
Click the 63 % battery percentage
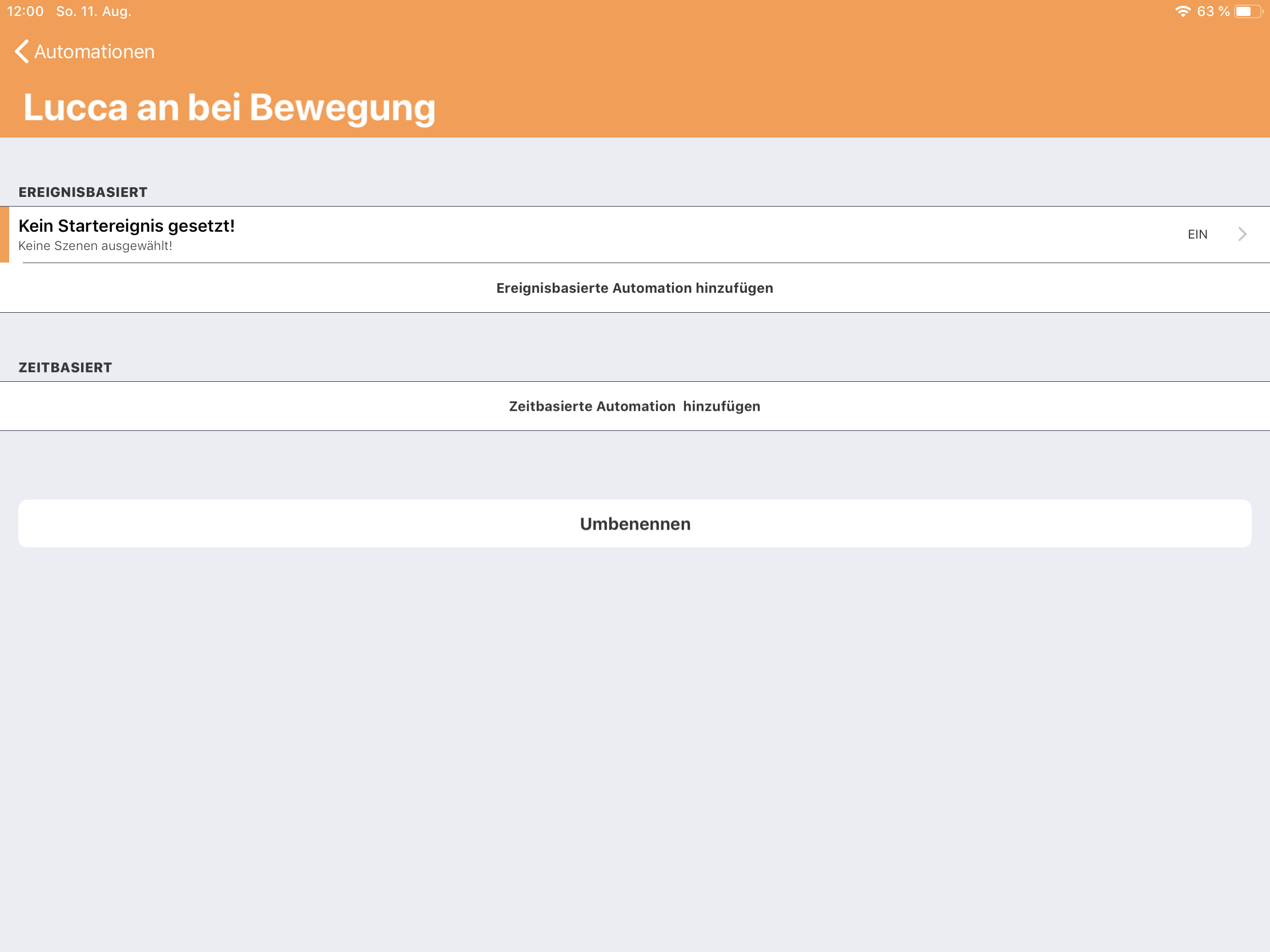pos(1212,11)
